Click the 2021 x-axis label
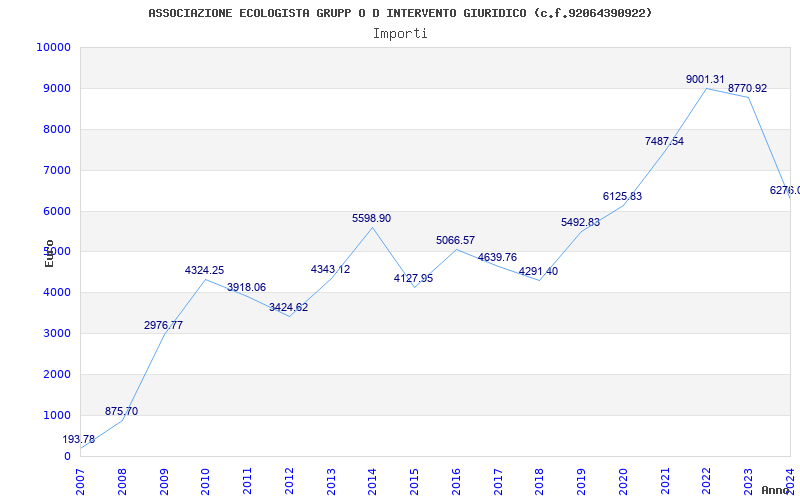The height and width of the screenshot is (500, 800). [x=665, y=482]
